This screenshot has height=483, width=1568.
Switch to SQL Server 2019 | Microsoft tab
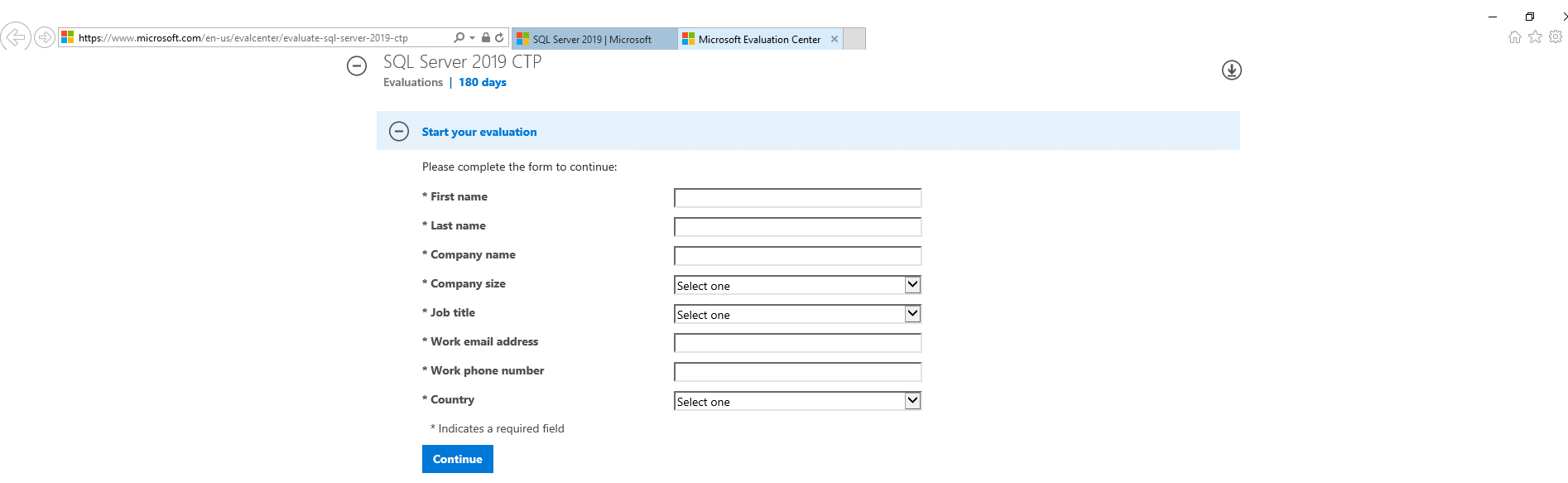(x=594, y=39)
